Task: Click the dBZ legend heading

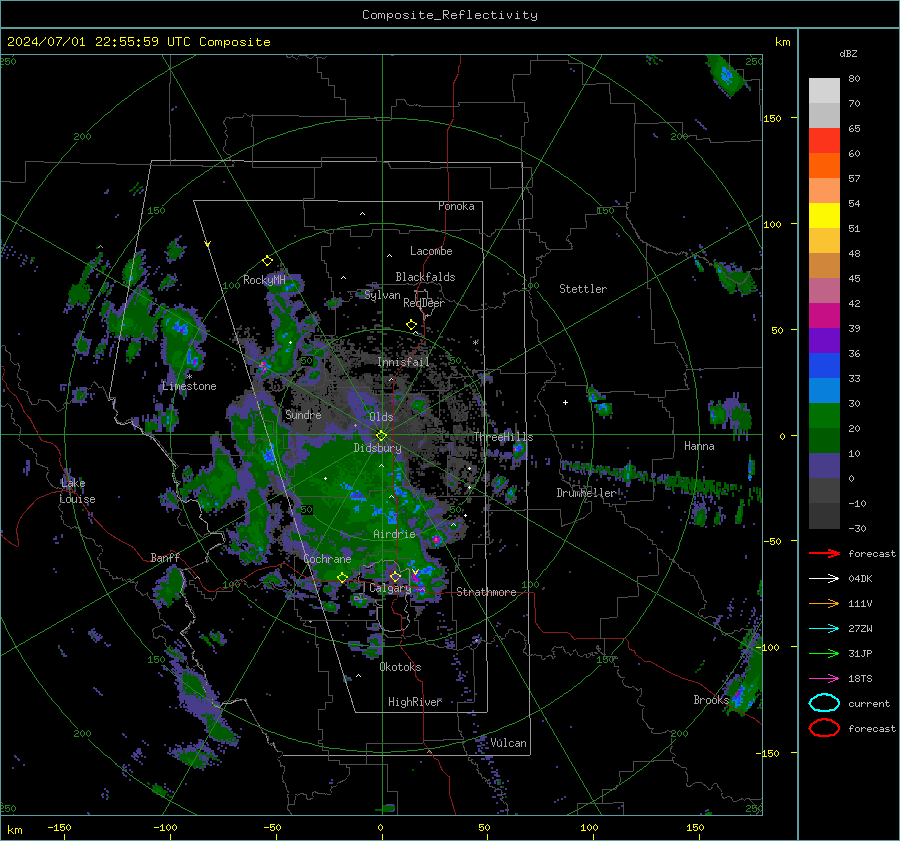Action: (848, 53)
